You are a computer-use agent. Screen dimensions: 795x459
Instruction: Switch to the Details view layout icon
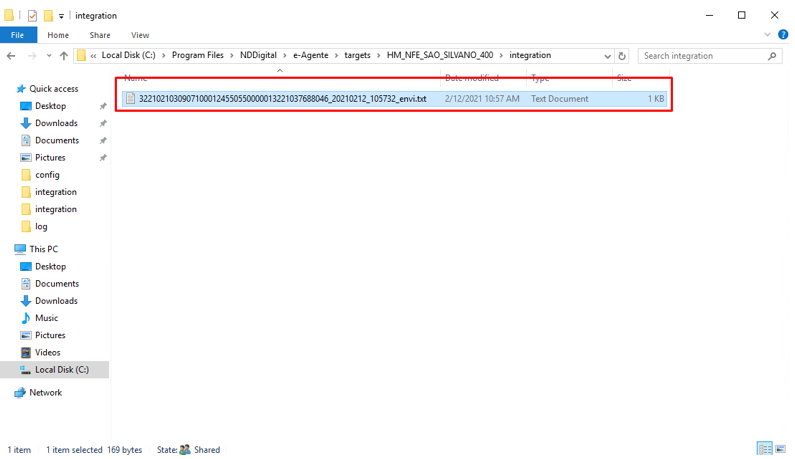click(764, 449)
